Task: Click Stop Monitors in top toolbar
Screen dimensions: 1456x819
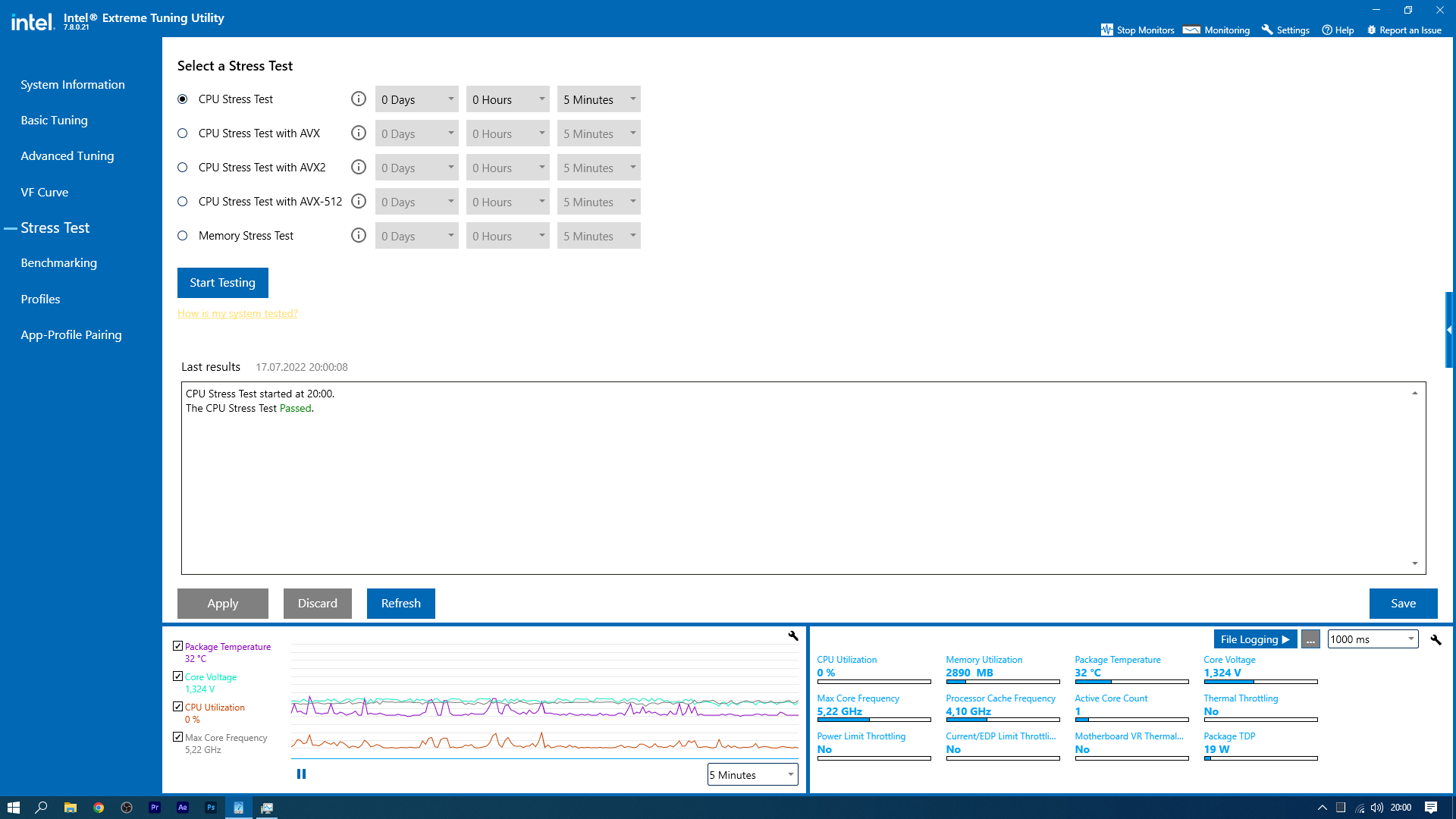Action: (x=1137, y=30)
